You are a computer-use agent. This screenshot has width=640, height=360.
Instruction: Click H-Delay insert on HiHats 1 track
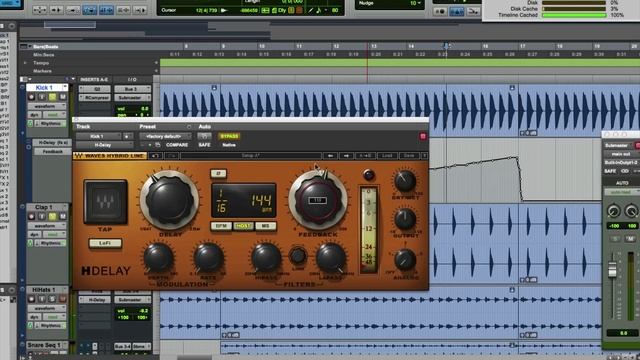[x=95, y=300]
